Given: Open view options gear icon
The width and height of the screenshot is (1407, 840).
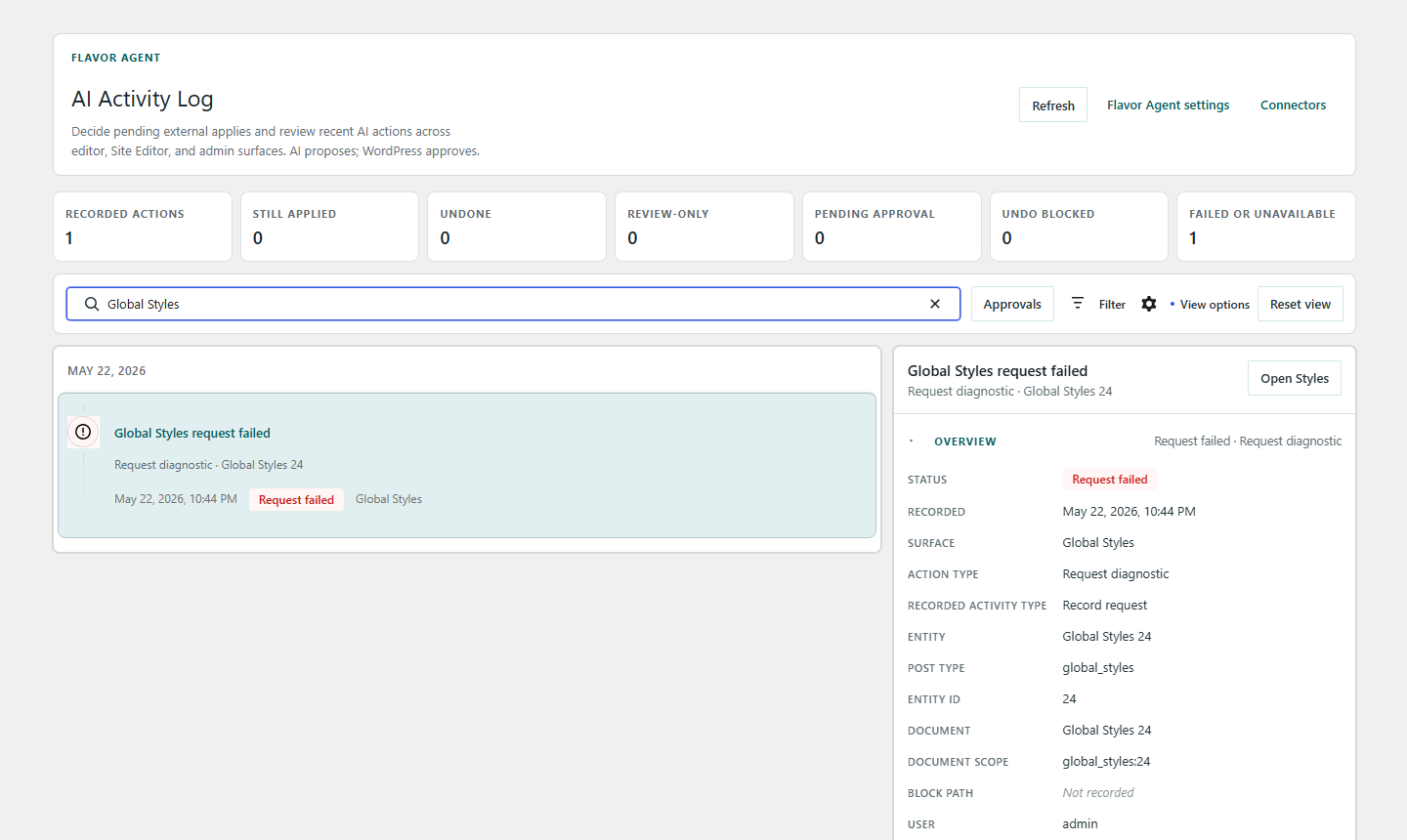Looking at the screenshot, I should click(1149, 304).
